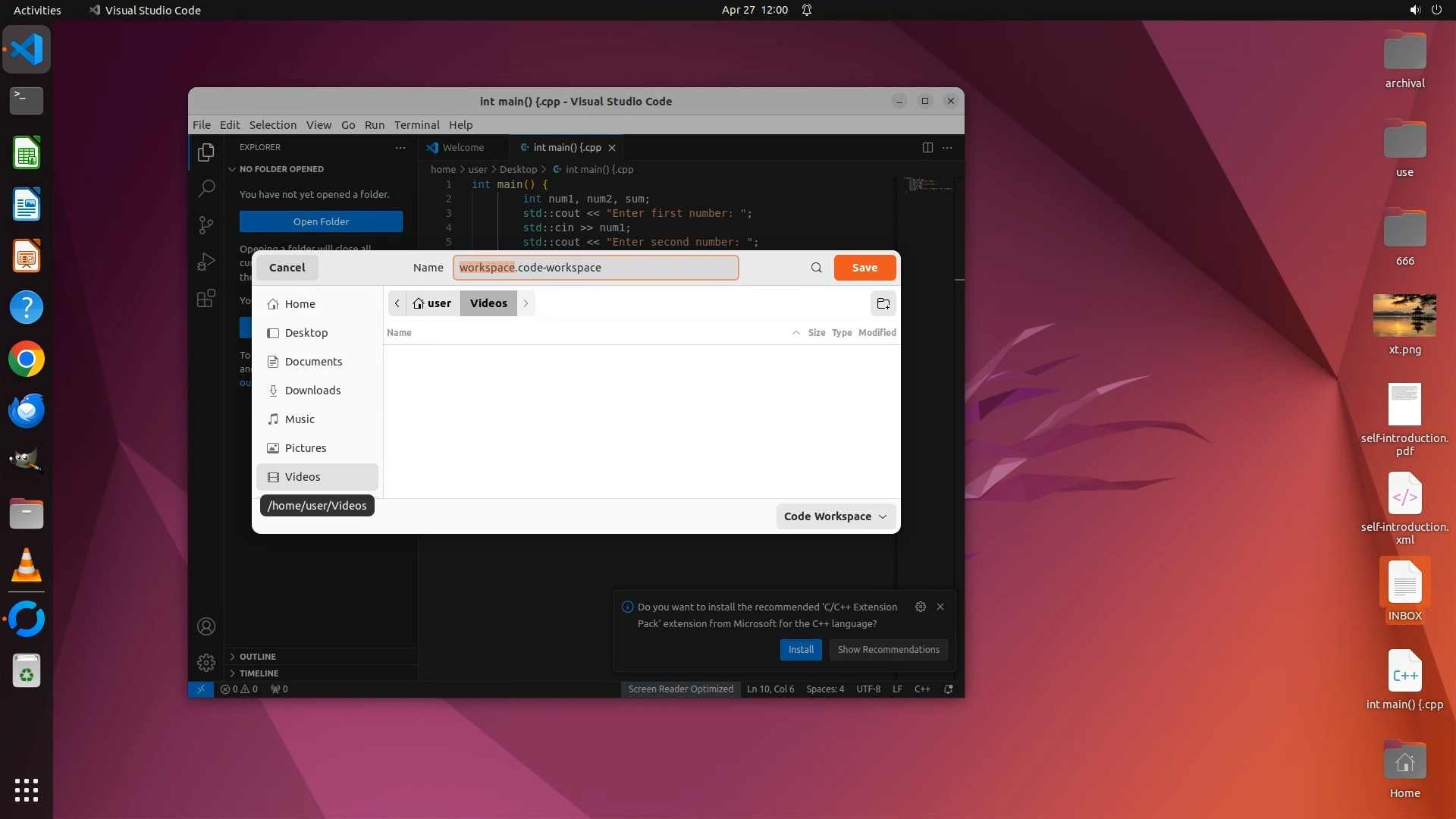Open notification settings gear icon
This screenshot has height=819, width=1456.
tap(920, 607)
